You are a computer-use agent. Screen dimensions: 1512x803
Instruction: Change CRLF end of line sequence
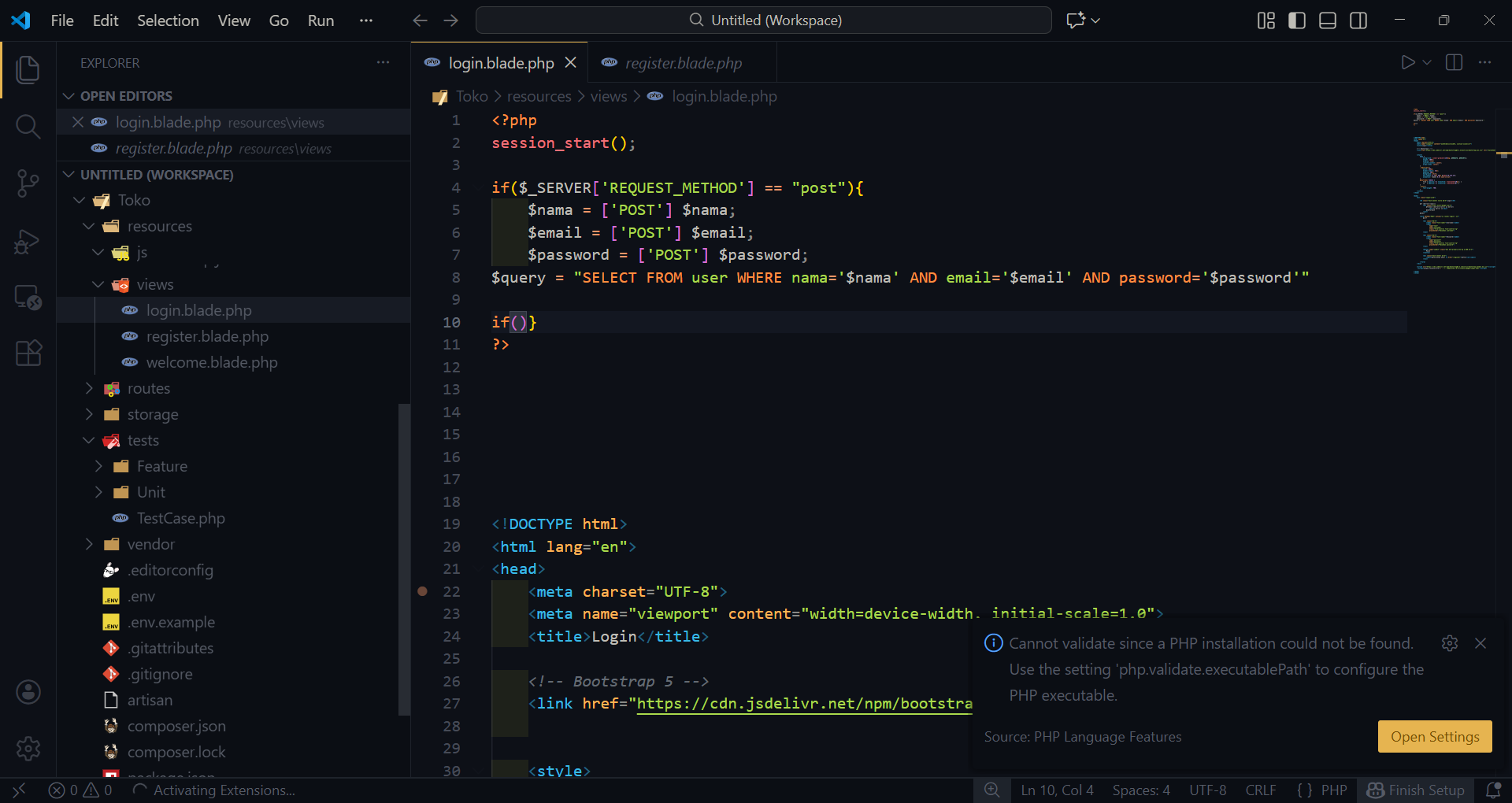point(1261,790)
